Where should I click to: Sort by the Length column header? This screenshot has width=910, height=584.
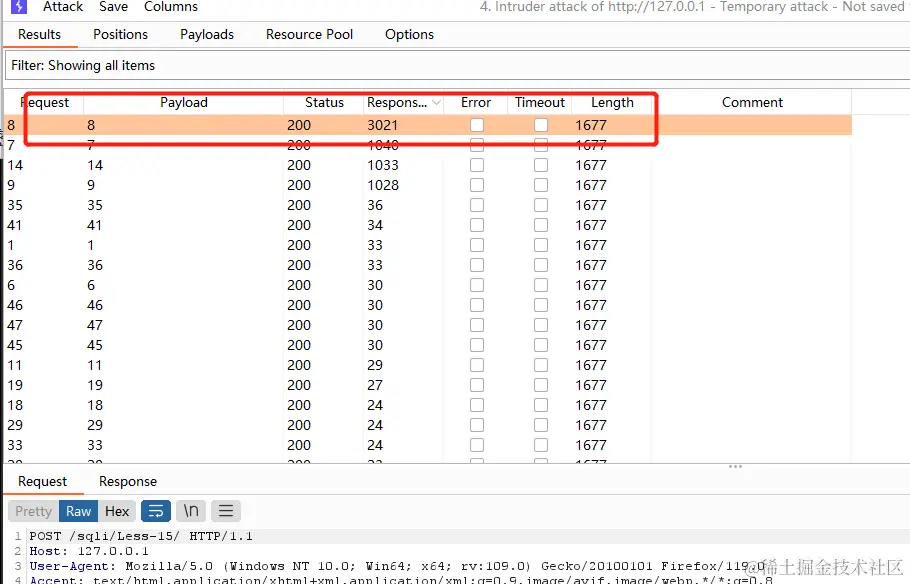(x=612, y=102)
